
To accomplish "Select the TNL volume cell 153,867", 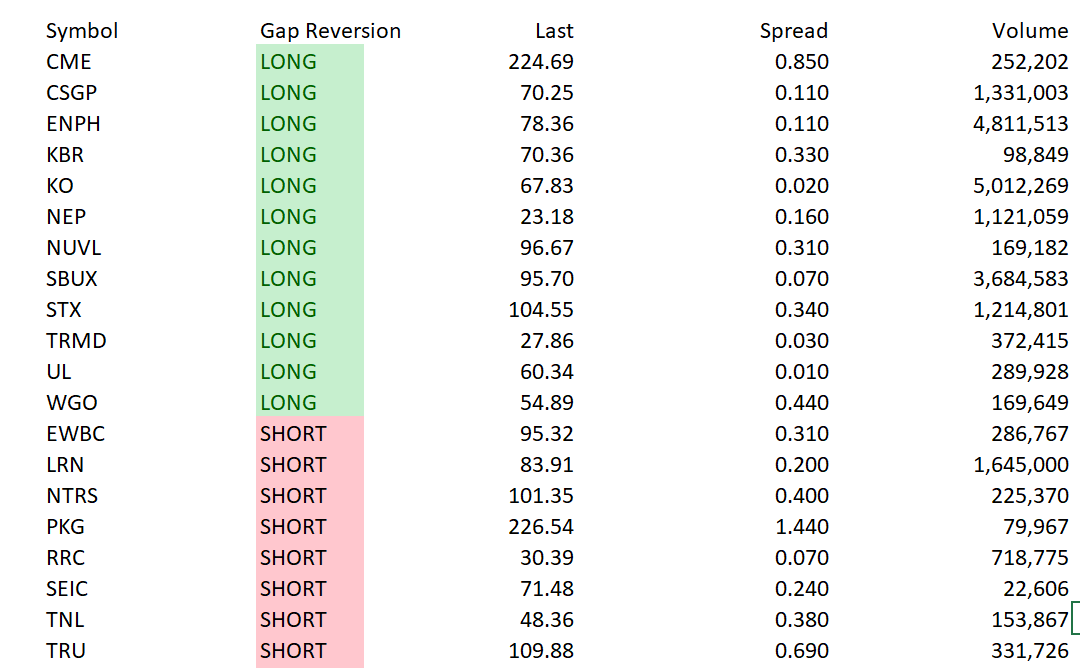I will [x=1030, y=620].
